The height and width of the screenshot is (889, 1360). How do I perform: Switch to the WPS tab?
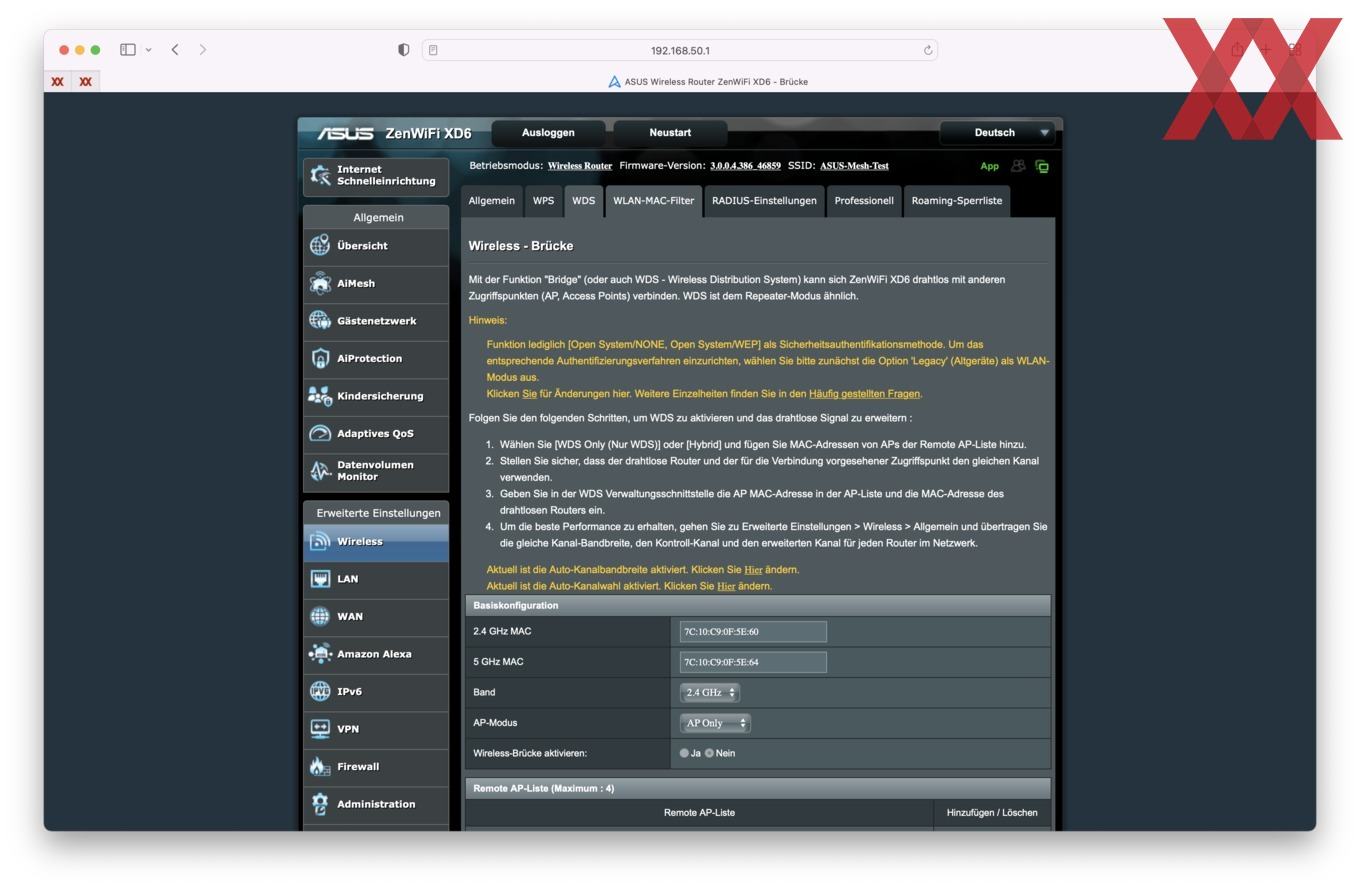(543, 201)
